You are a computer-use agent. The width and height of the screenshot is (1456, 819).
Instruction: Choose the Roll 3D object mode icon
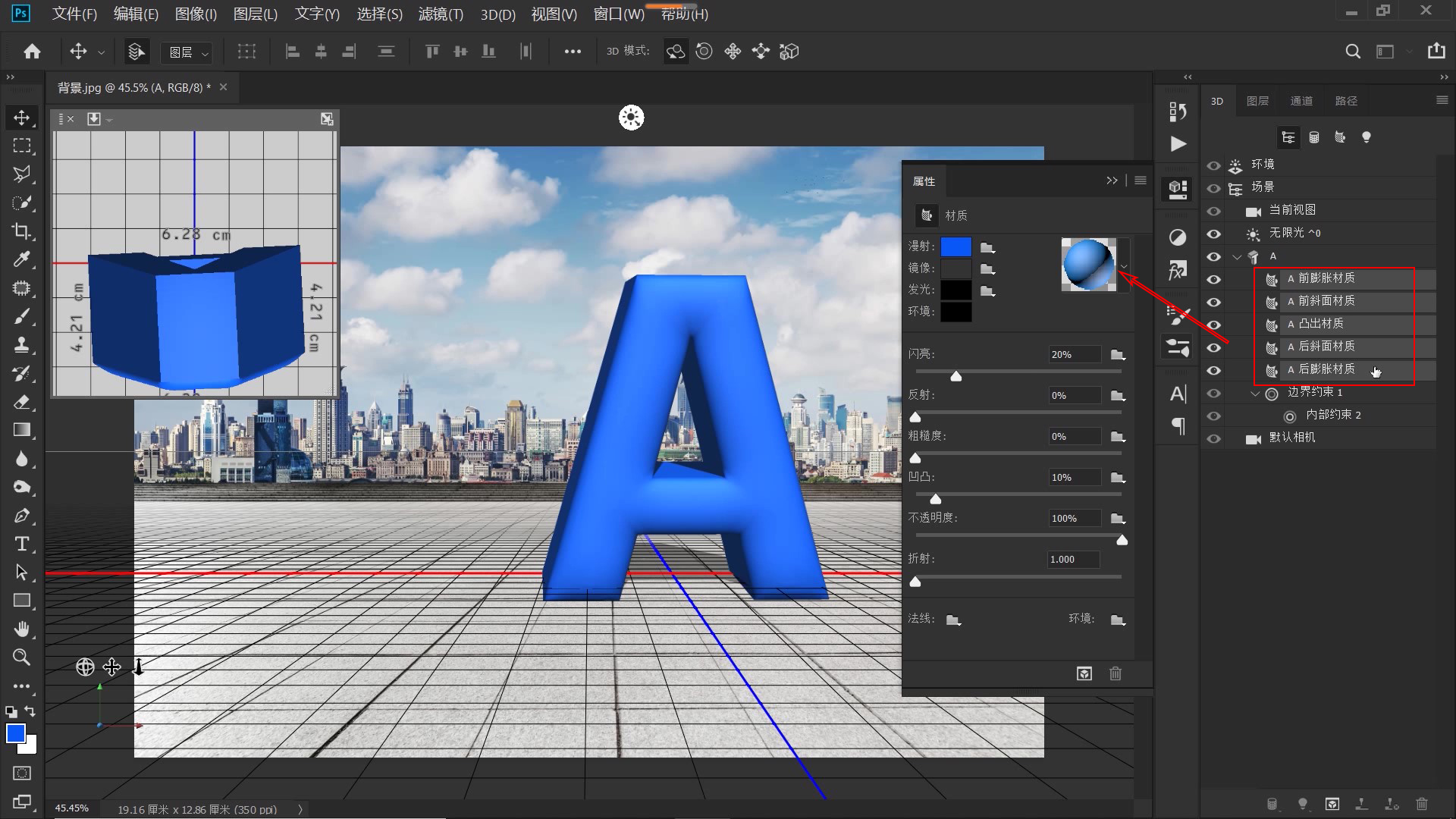(704, 51)
